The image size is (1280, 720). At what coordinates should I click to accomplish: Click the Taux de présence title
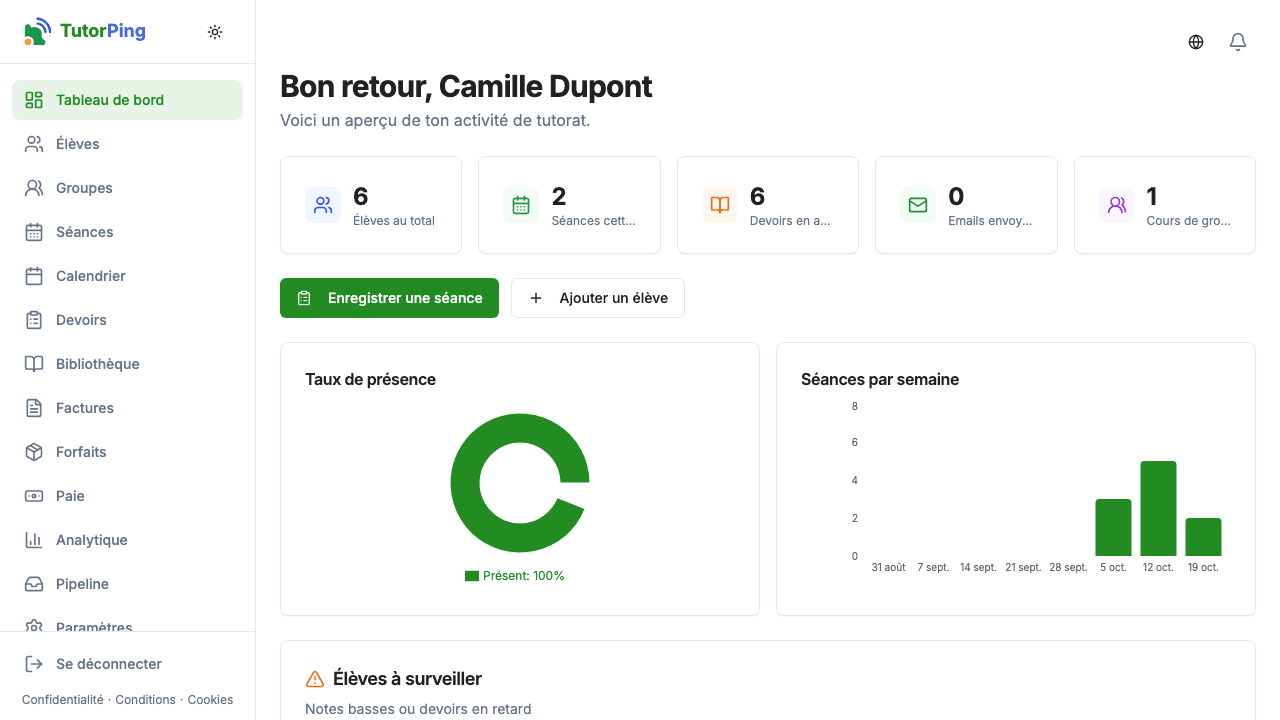[370, 379]
